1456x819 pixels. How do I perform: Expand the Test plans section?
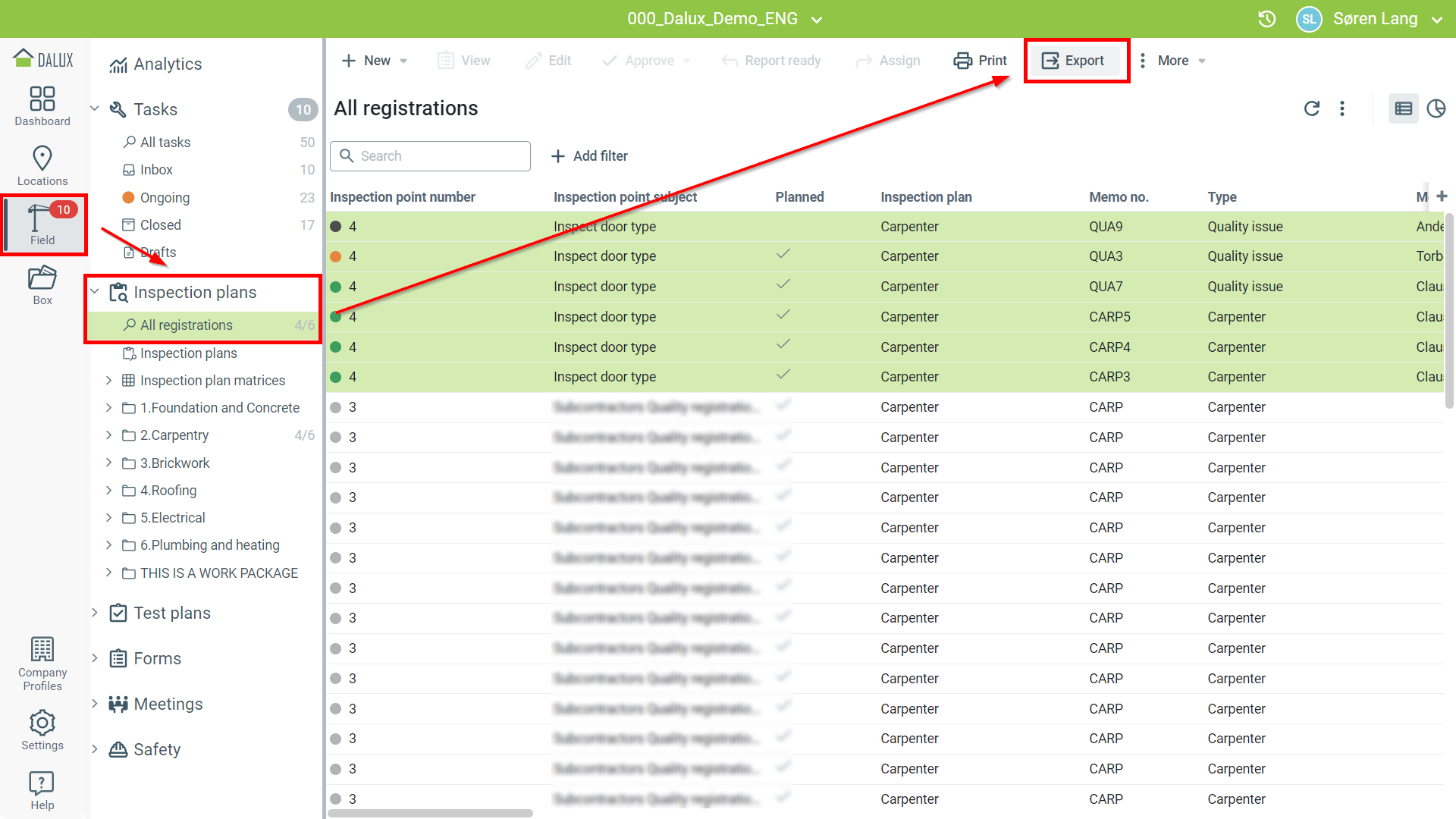95,613
